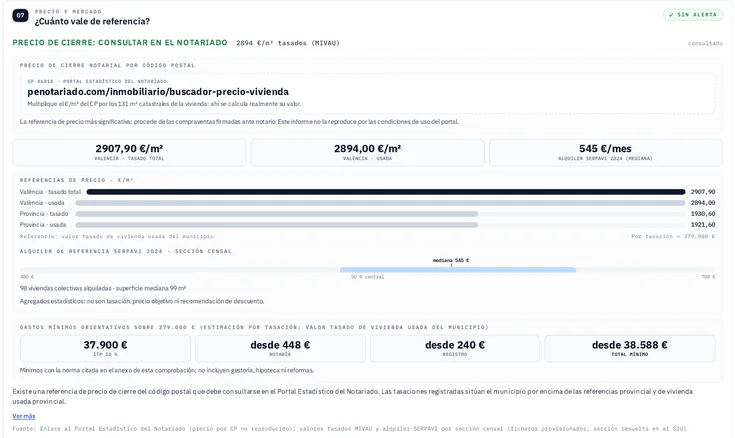Select the desde 240 € Registro card
735x438 pixels.
coord(455,348)
